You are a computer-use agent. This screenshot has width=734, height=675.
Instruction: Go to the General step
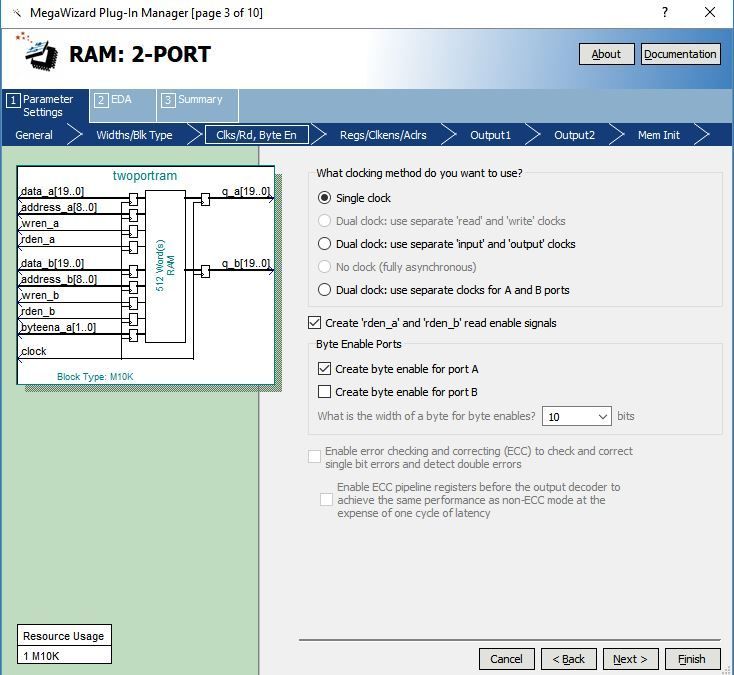(x=34, y=135)
